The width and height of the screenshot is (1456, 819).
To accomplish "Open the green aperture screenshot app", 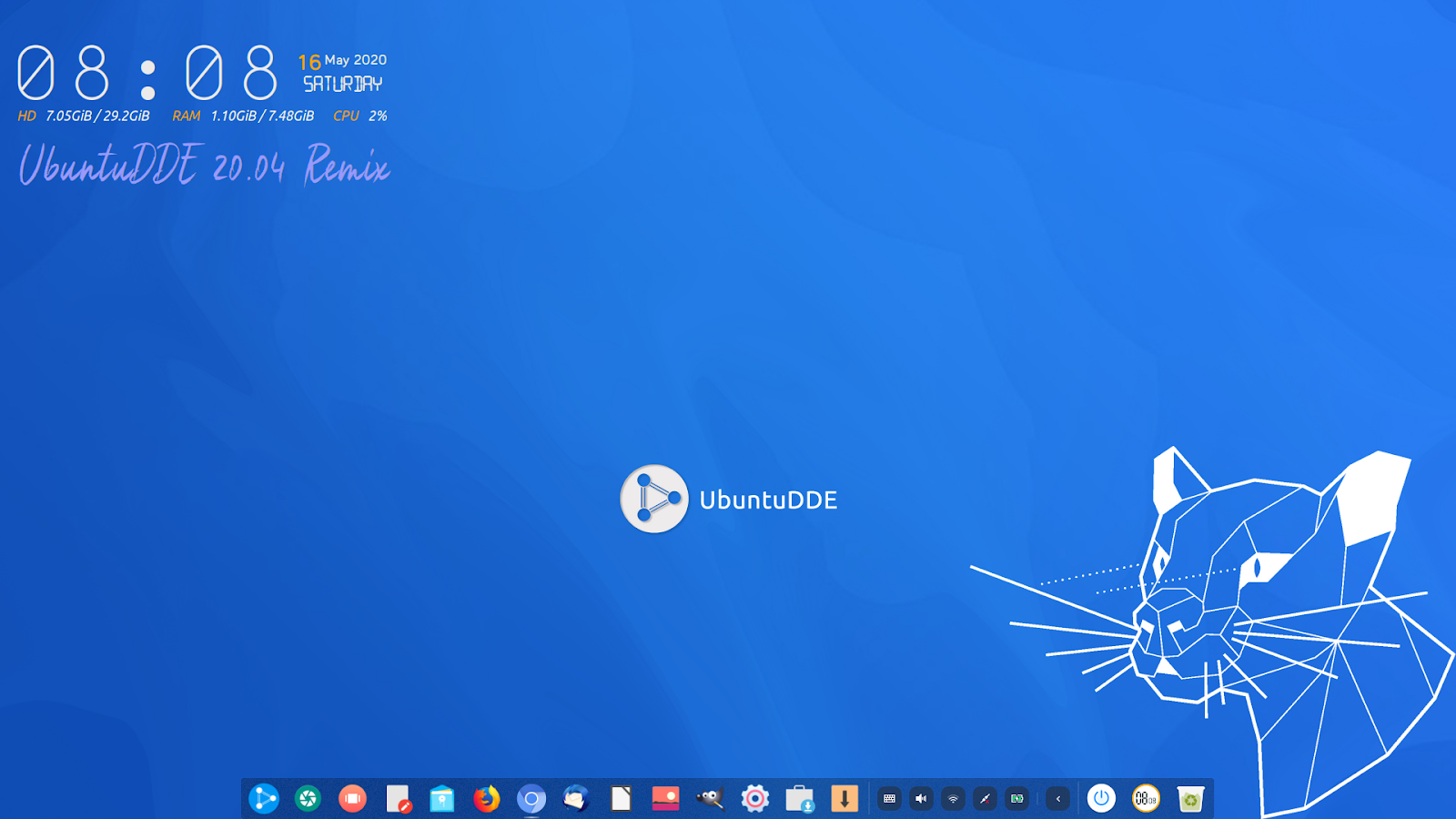I will (x=308, y=799).
